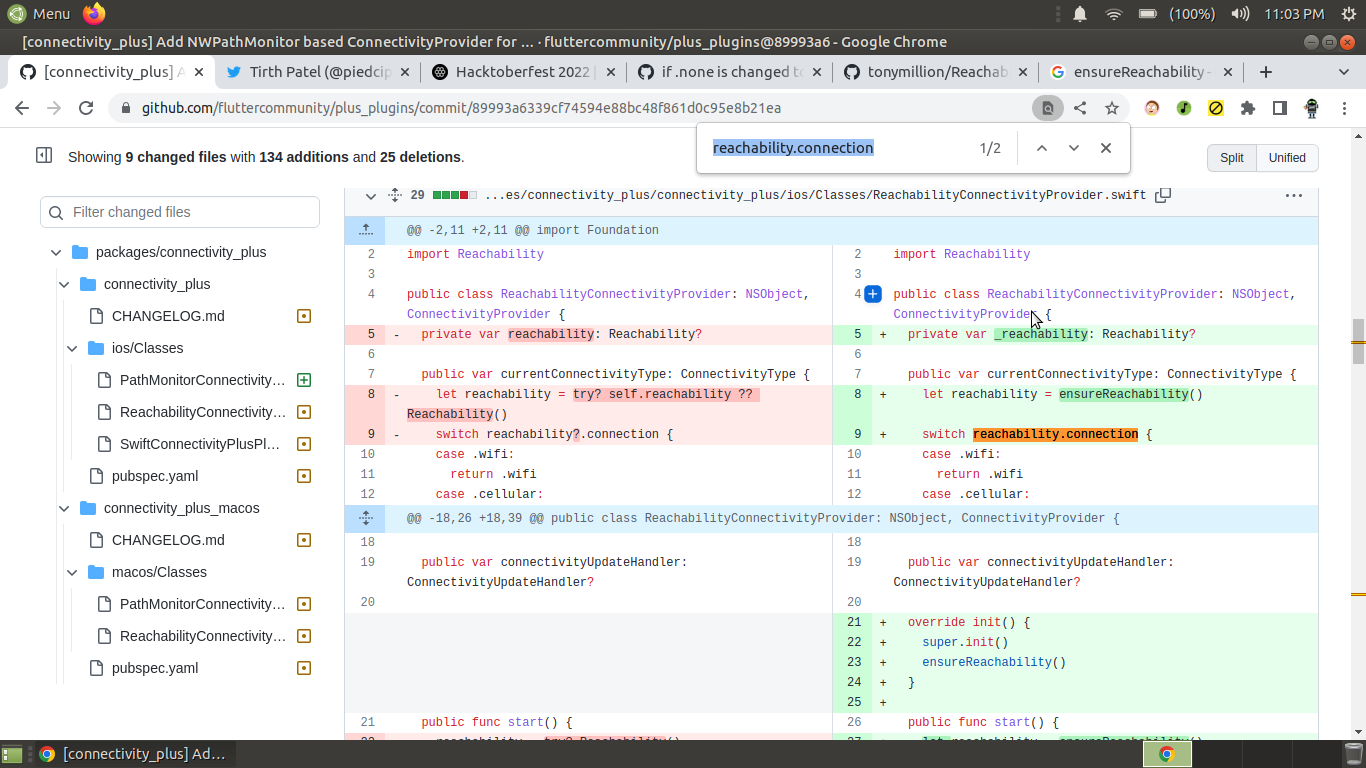Jump to previous search match
1366x768 pixels.
click(1041, 147)
